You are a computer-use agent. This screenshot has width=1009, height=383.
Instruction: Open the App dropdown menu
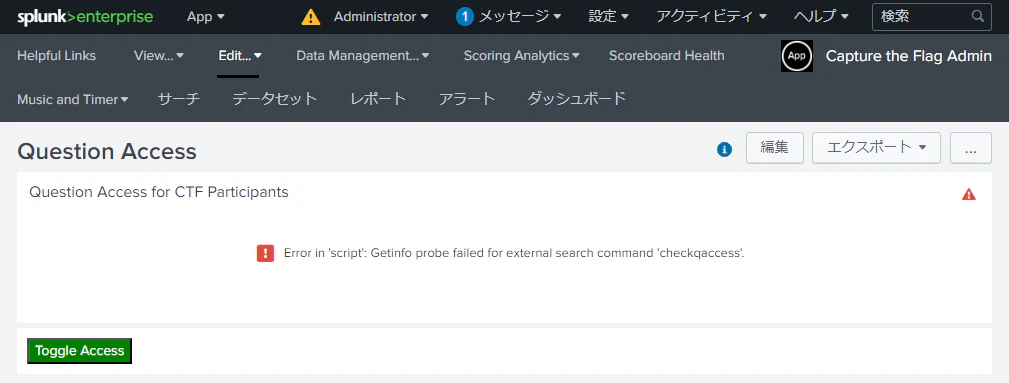(x=206, y=17)
